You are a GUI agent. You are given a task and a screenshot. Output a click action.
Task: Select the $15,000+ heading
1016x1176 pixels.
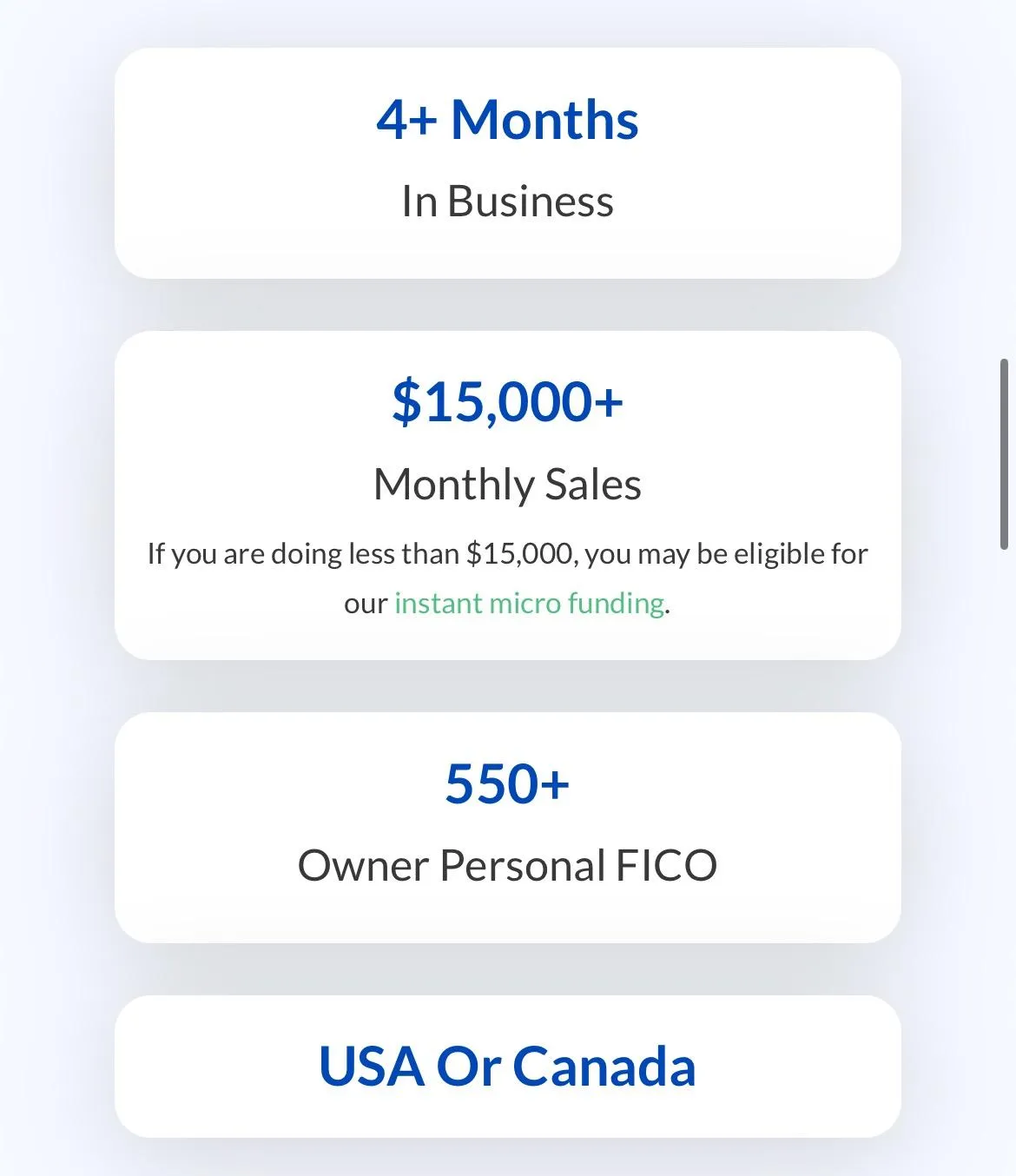point(508,402)
